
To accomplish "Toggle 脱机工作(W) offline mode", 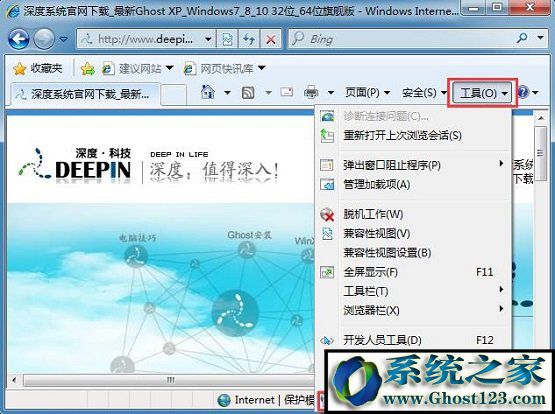I will [413, 214].
